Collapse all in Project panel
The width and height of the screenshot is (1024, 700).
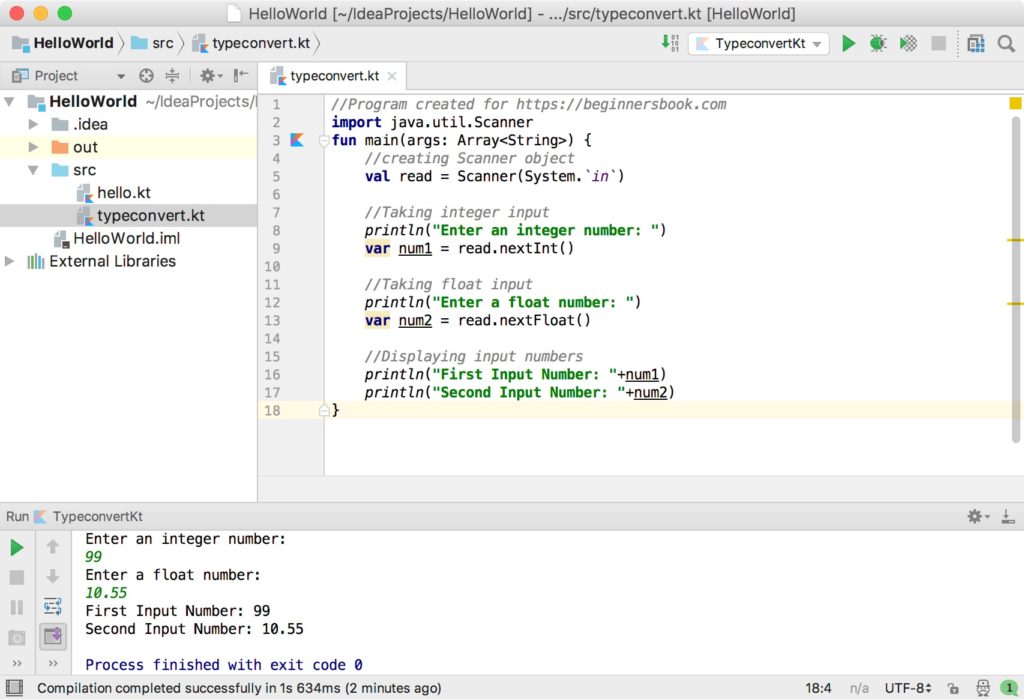coord(172,76)
